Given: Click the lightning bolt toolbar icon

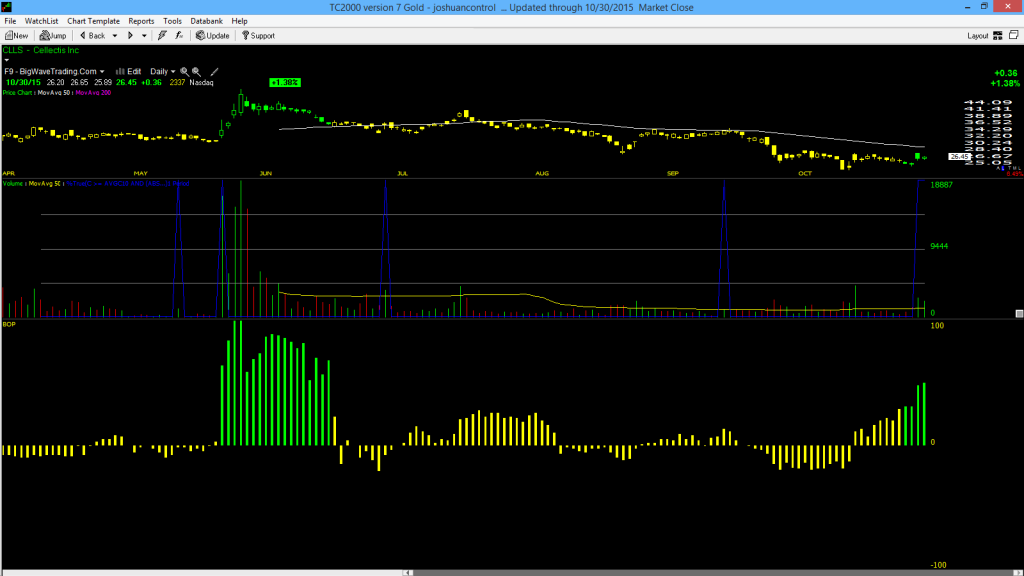Looking at the screenshot, I should 162,36.
